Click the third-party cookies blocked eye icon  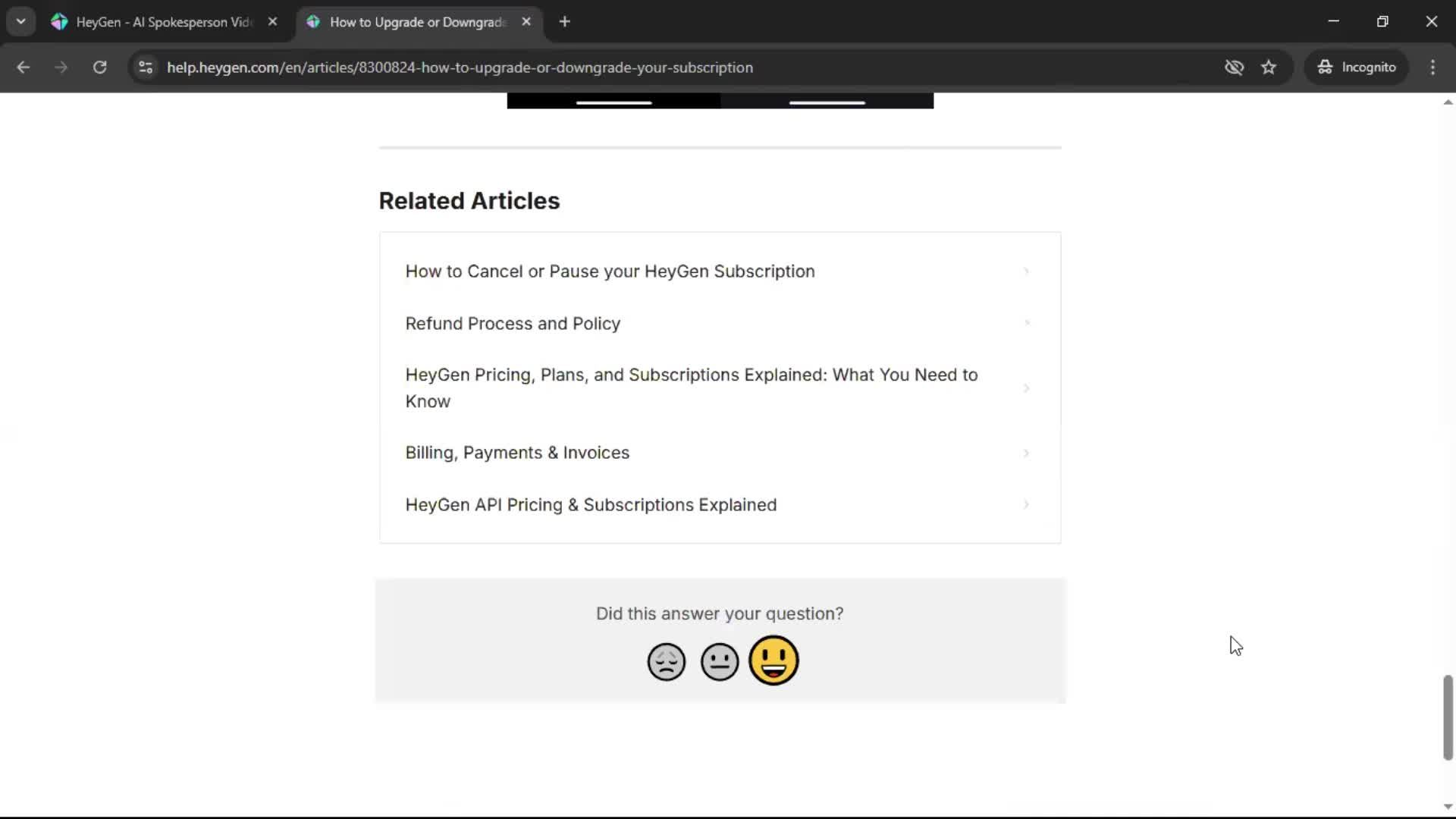click(x=1234, y=67)
